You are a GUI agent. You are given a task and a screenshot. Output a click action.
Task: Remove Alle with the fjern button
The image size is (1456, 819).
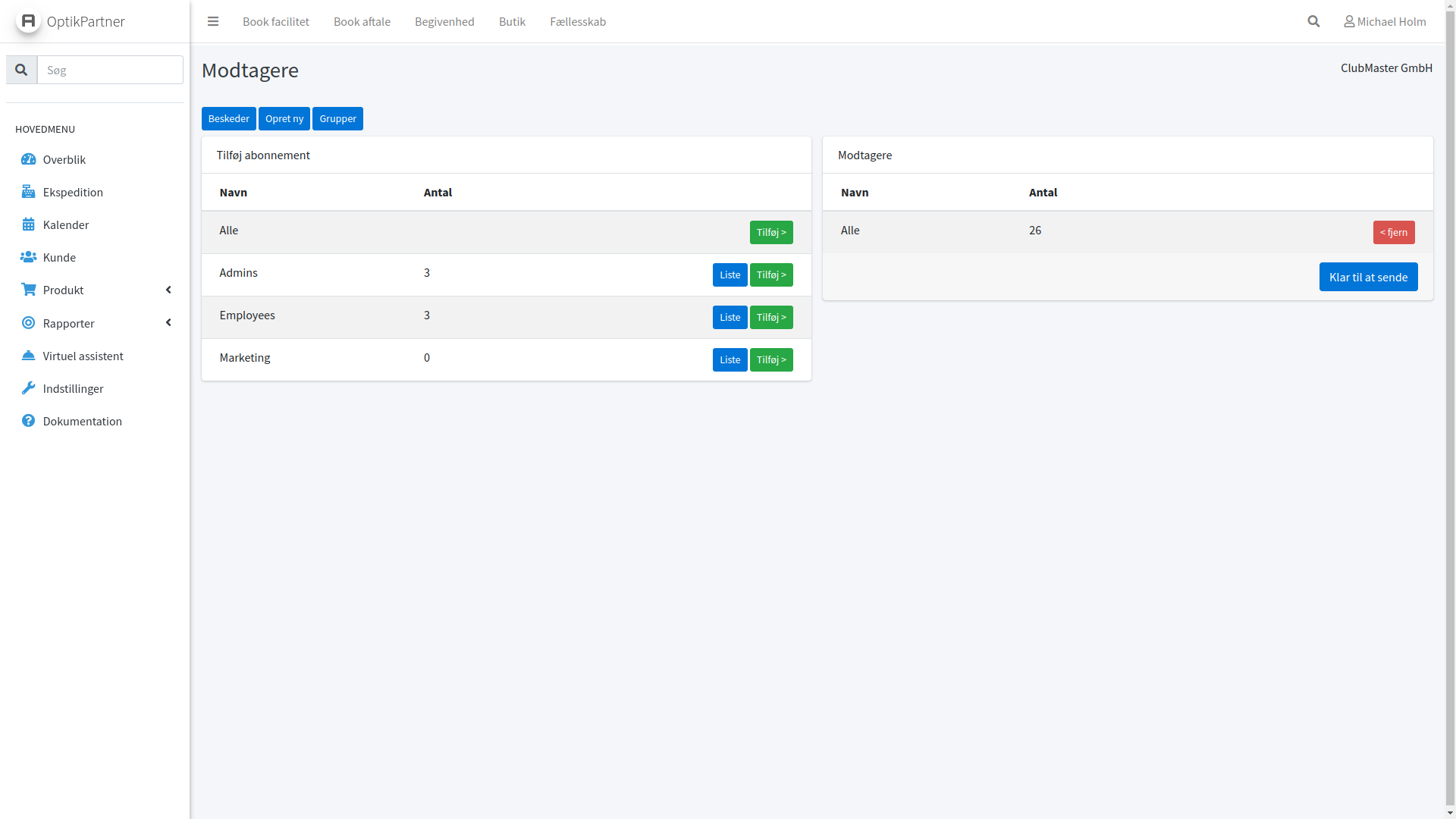1393,232
